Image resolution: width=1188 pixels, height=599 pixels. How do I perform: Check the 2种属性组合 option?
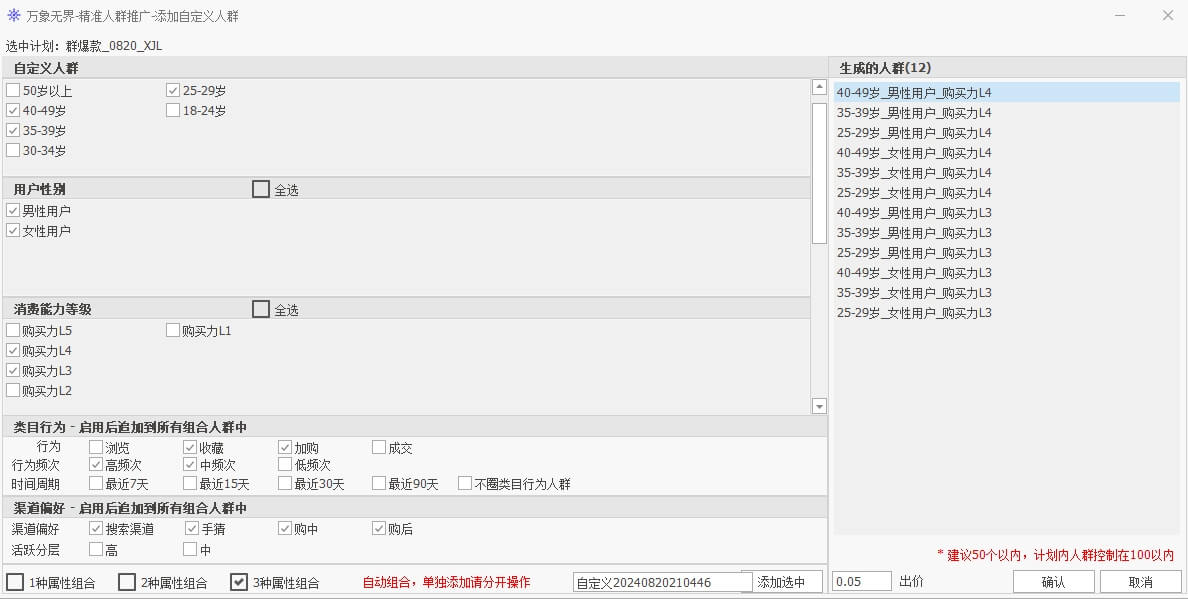127,582
